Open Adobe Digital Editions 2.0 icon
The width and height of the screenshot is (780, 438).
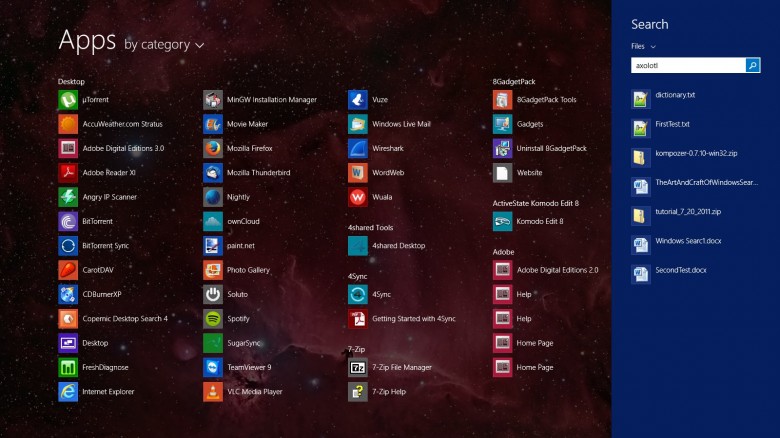502,270
